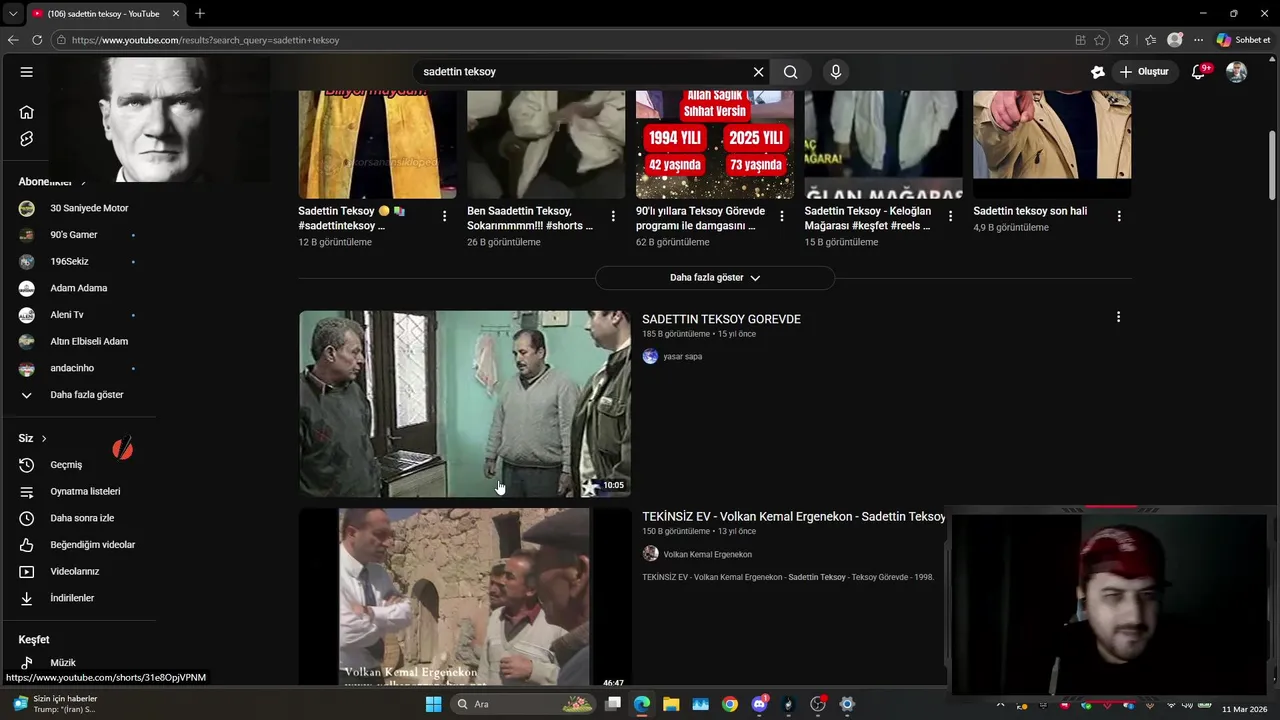
Task: Play SADETTIN TEKSOY GOREVDE video thumbnail
Action: pos(465,403)
